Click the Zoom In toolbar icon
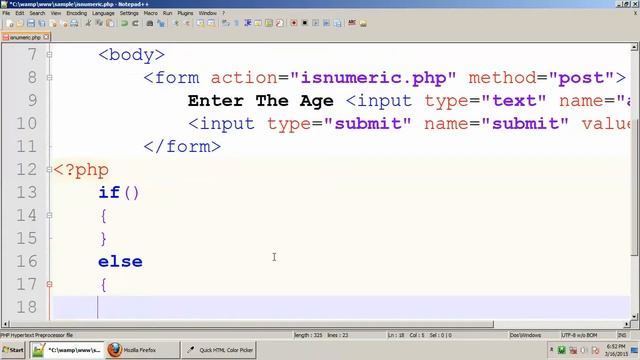This screenshot has height=360, width=640. [176, 23]
